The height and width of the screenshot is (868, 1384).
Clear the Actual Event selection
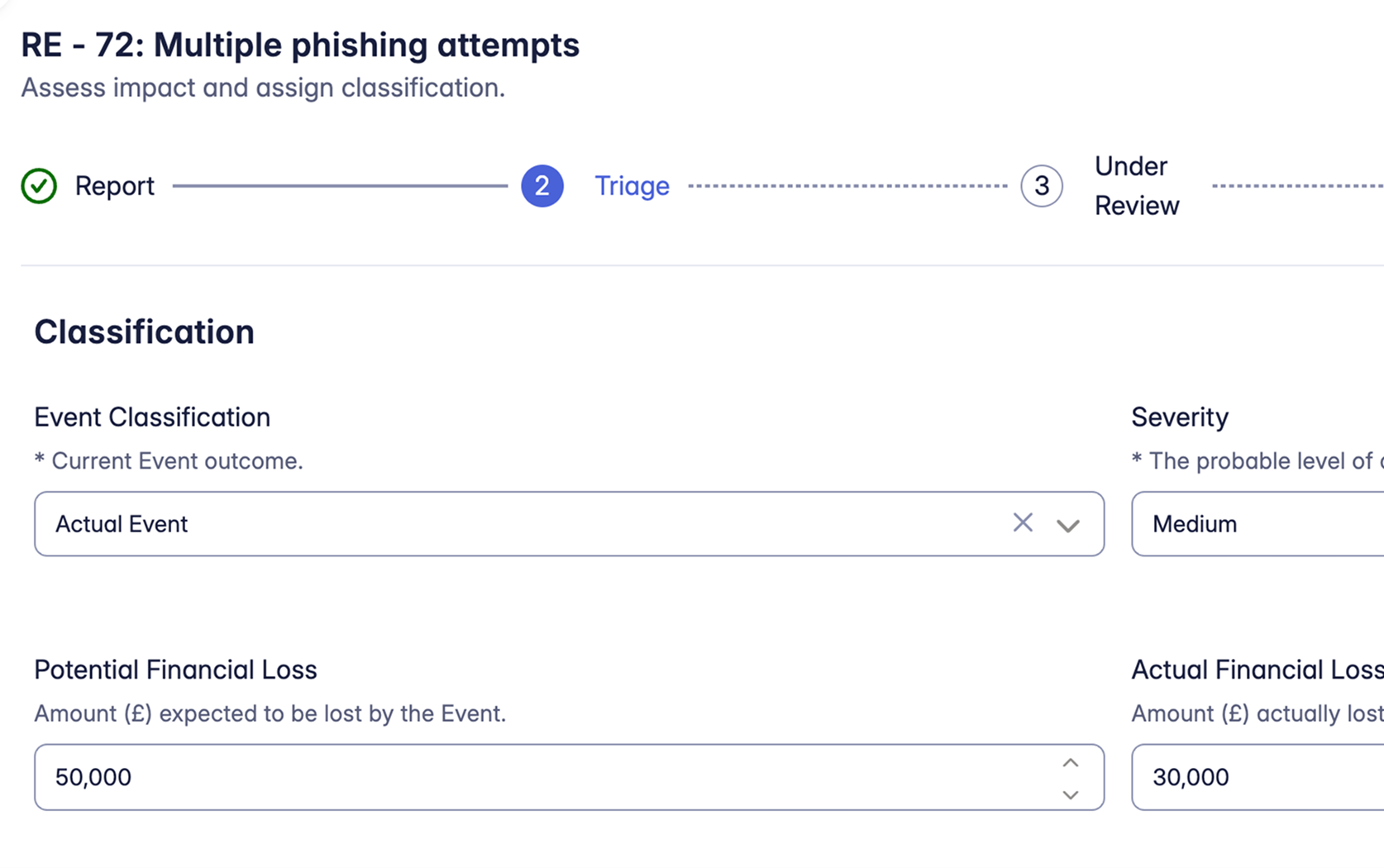click(x=1023, y=522)
